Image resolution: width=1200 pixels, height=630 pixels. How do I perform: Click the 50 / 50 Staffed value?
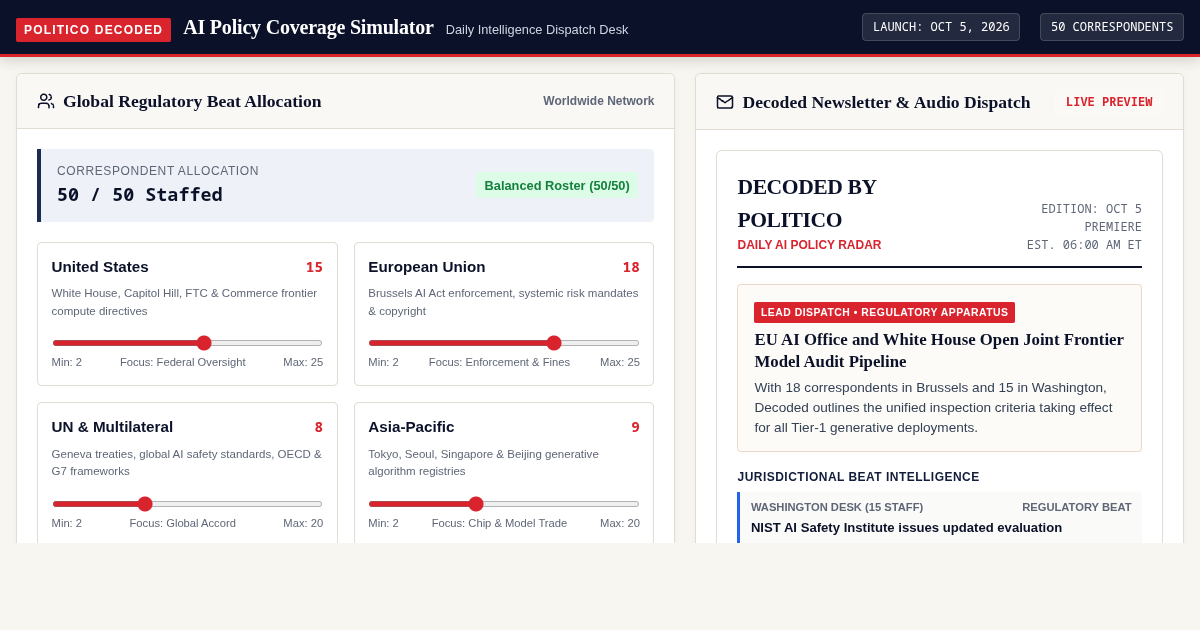140,195
